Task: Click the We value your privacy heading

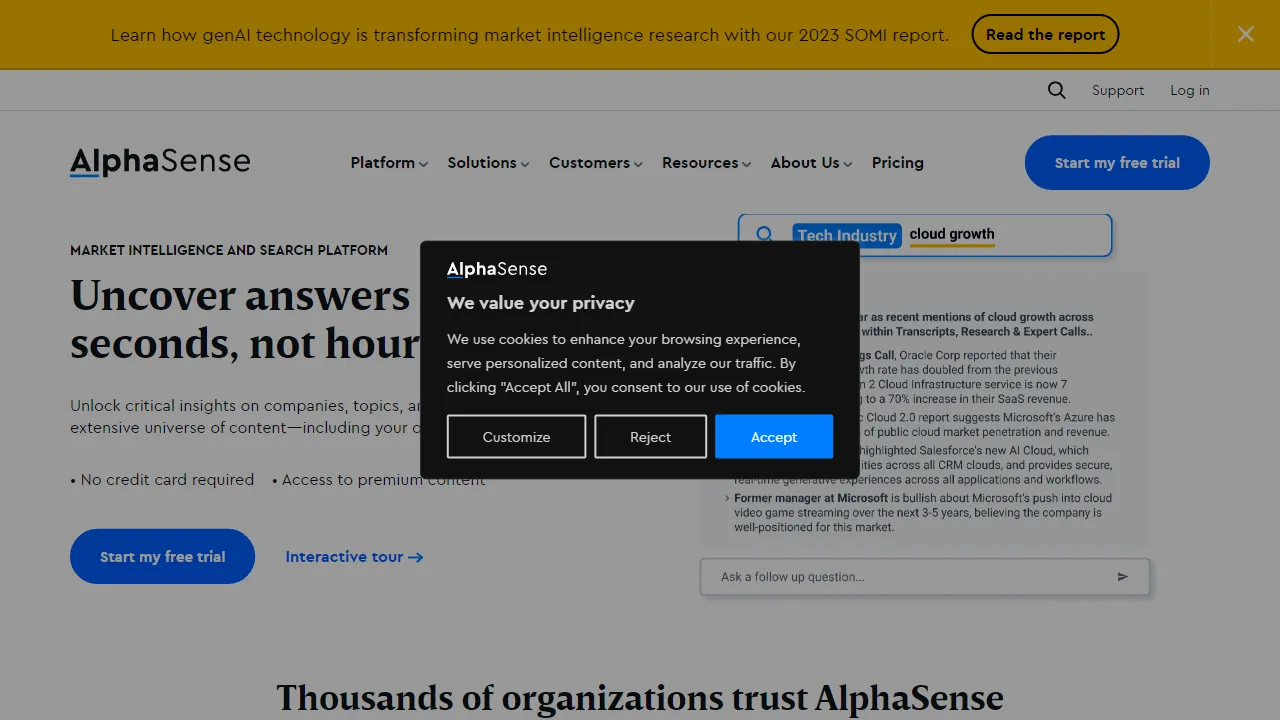Action: (541, 302)
